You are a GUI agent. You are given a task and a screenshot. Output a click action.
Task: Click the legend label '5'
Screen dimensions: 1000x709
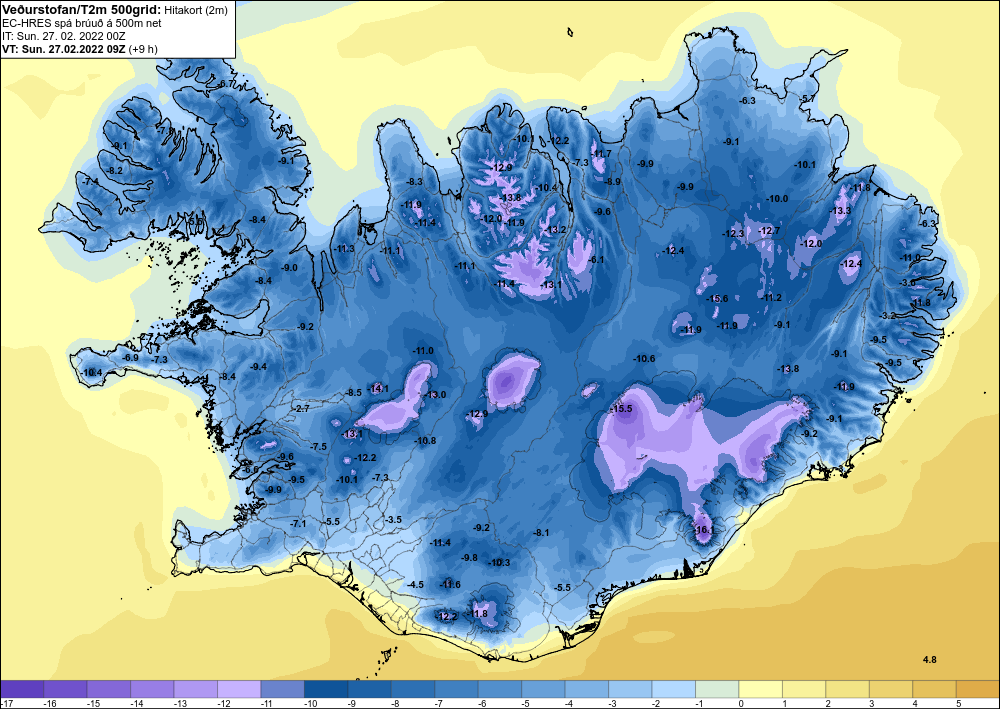point(958,703)
